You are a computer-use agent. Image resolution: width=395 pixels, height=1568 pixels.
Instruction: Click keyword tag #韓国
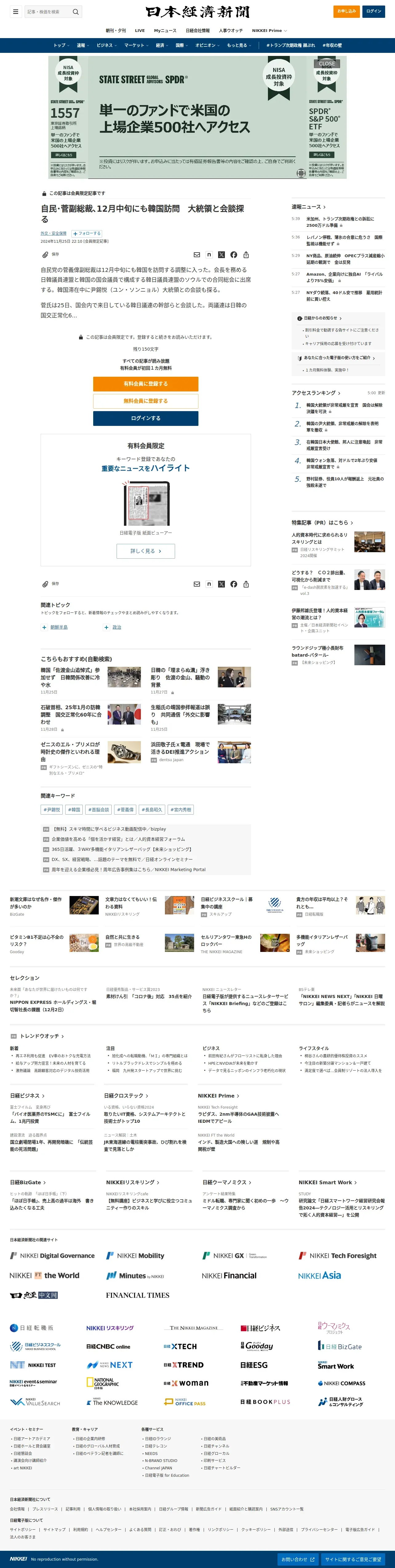pyautogui.click(x=74, y=810)
